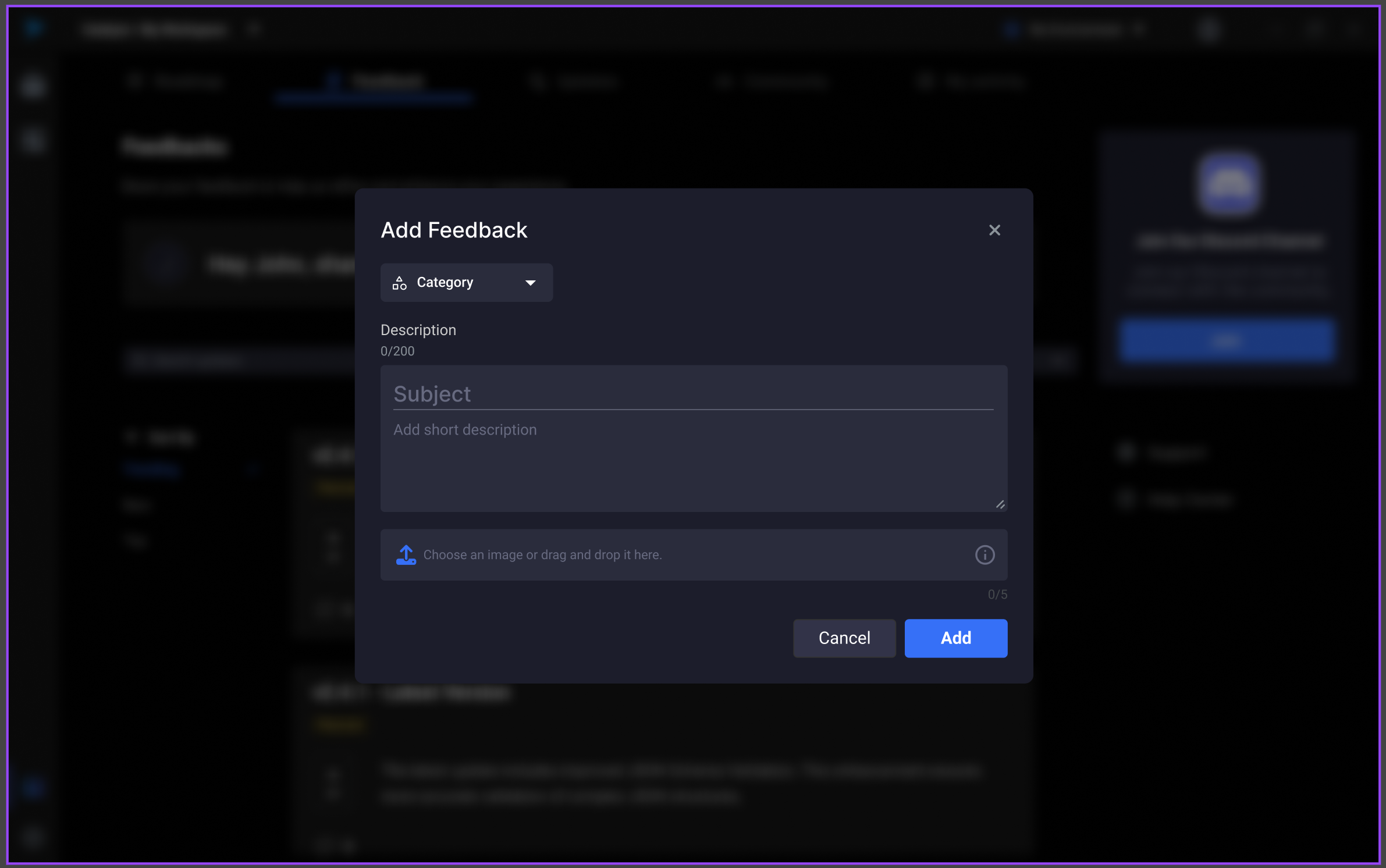Close the Add Feedback dialog with X
This screenshot has width=1386, height=868.
994,230
